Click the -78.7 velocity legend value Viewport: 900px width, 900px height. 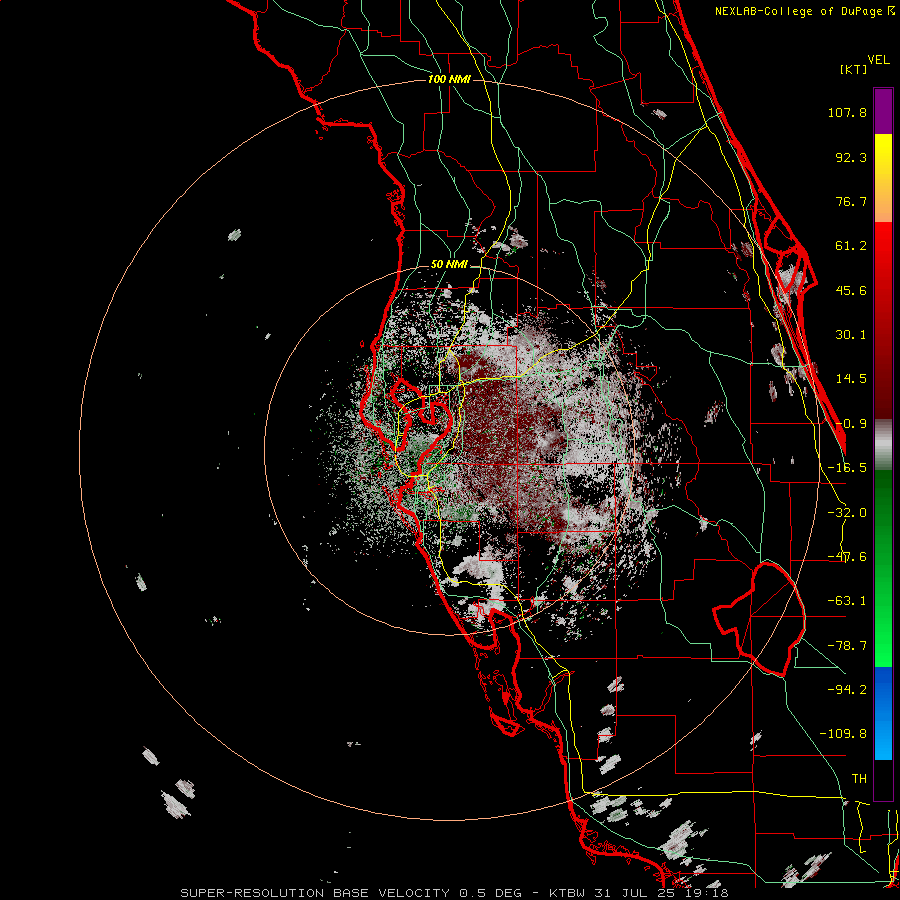point(847,646)
